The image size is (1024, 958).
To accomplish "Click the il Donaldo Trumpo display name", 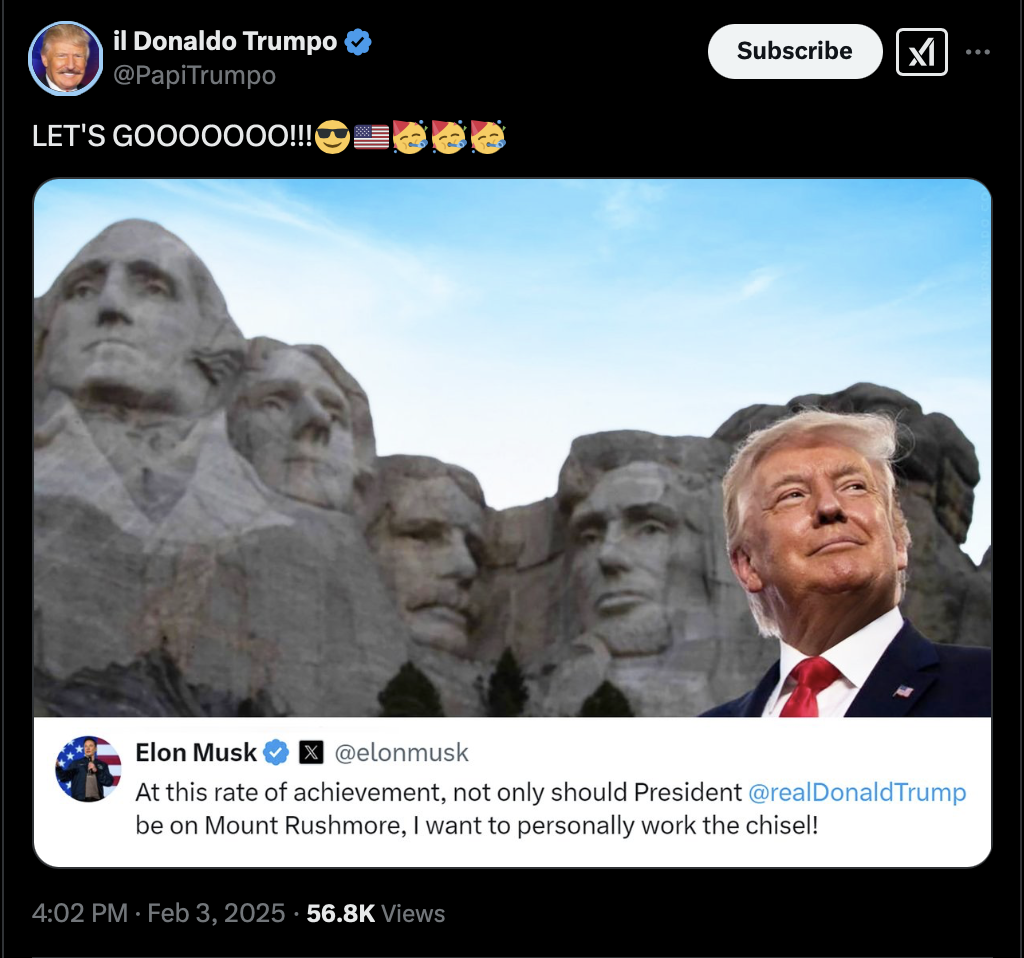I will (x=225, y=41).
